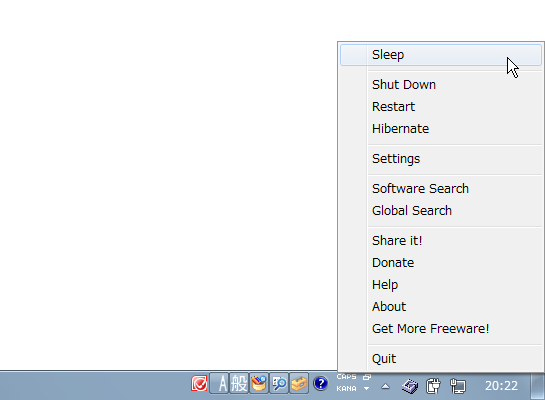Choose Settings in the context menu
This screenshot has height=400, width=545.
[396, 159]
